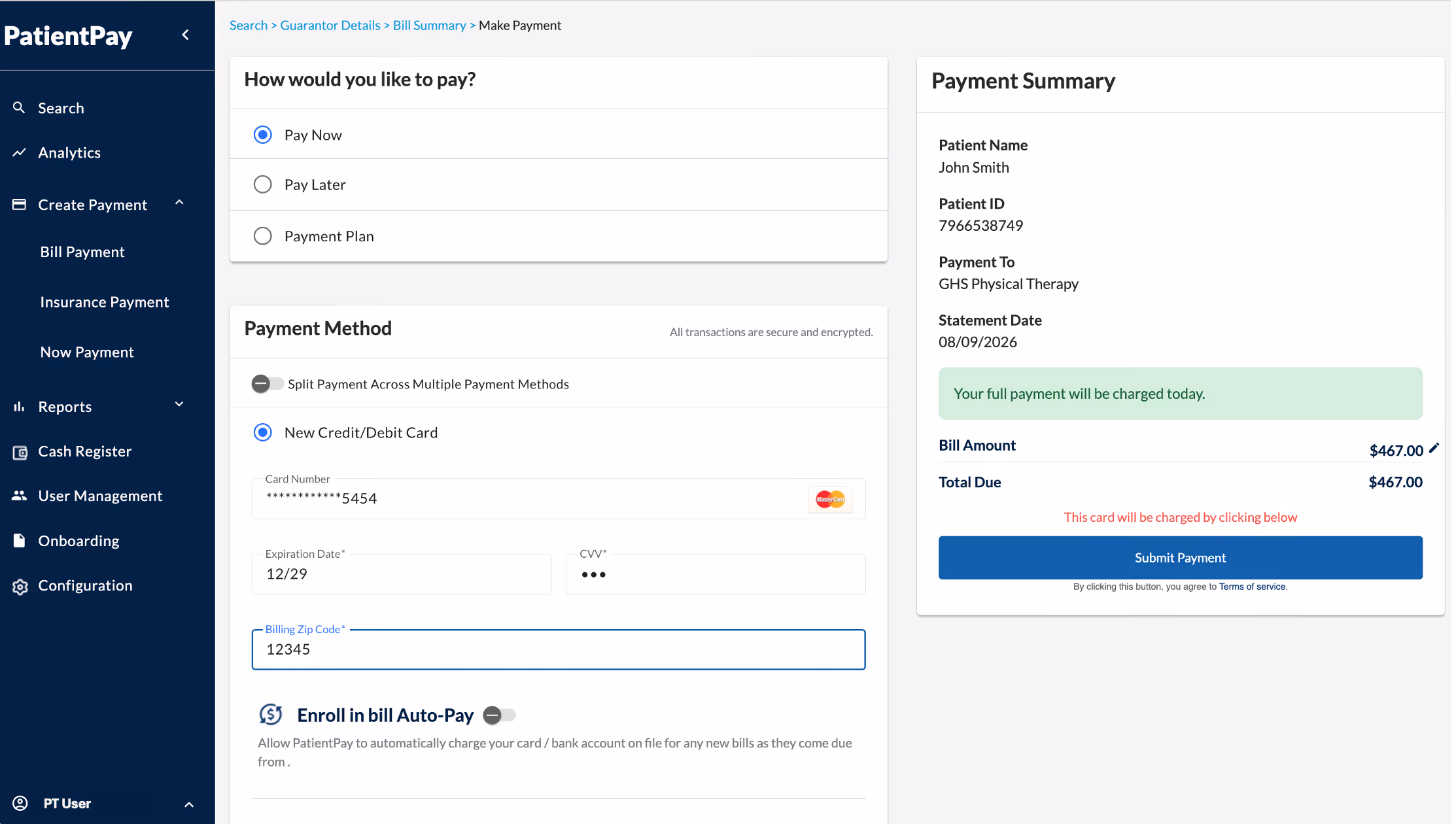Click the Cash Register icon
Image resolution: width=1456 pixels, height=824 pixels.
click(x=20, y=452)
